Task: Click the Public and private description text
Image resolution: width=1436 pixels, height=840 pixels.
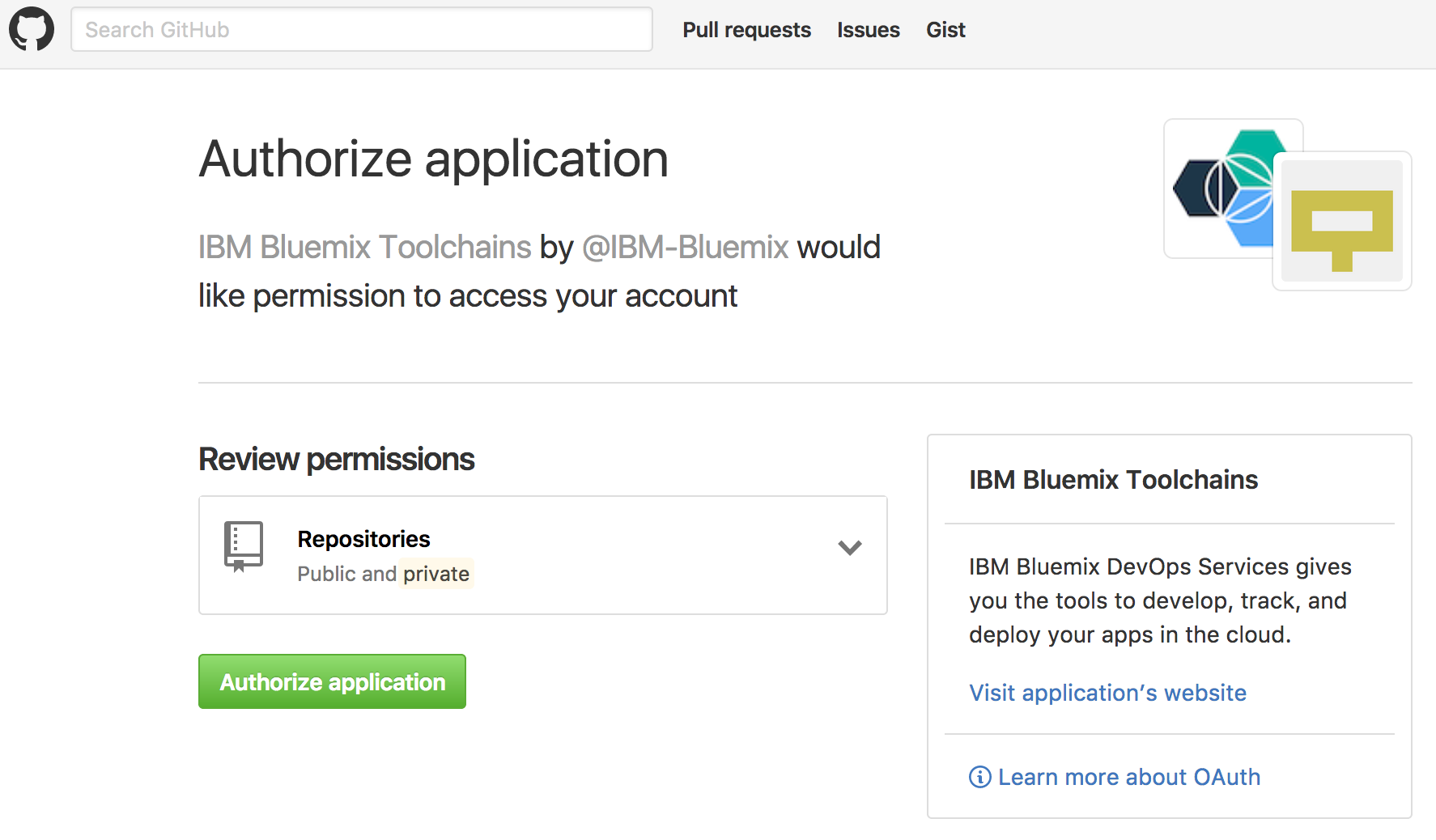Action: (383, 574)
